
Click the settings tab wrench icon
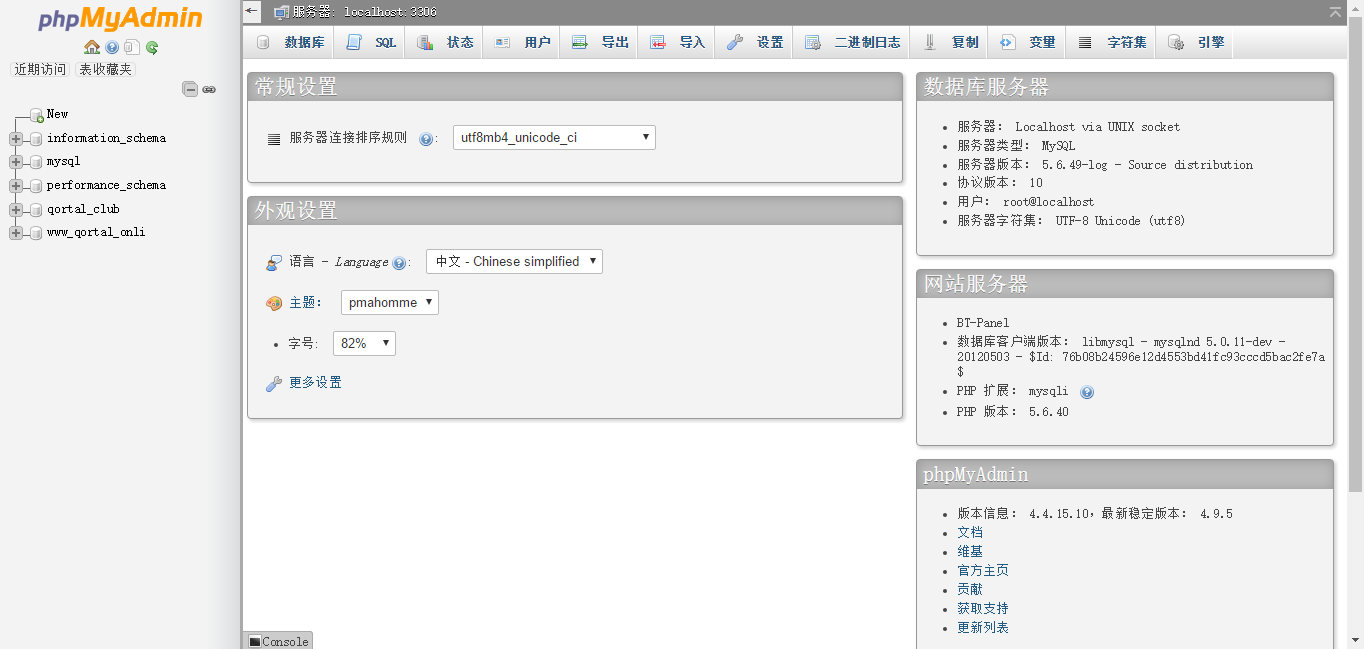point(735,42)
